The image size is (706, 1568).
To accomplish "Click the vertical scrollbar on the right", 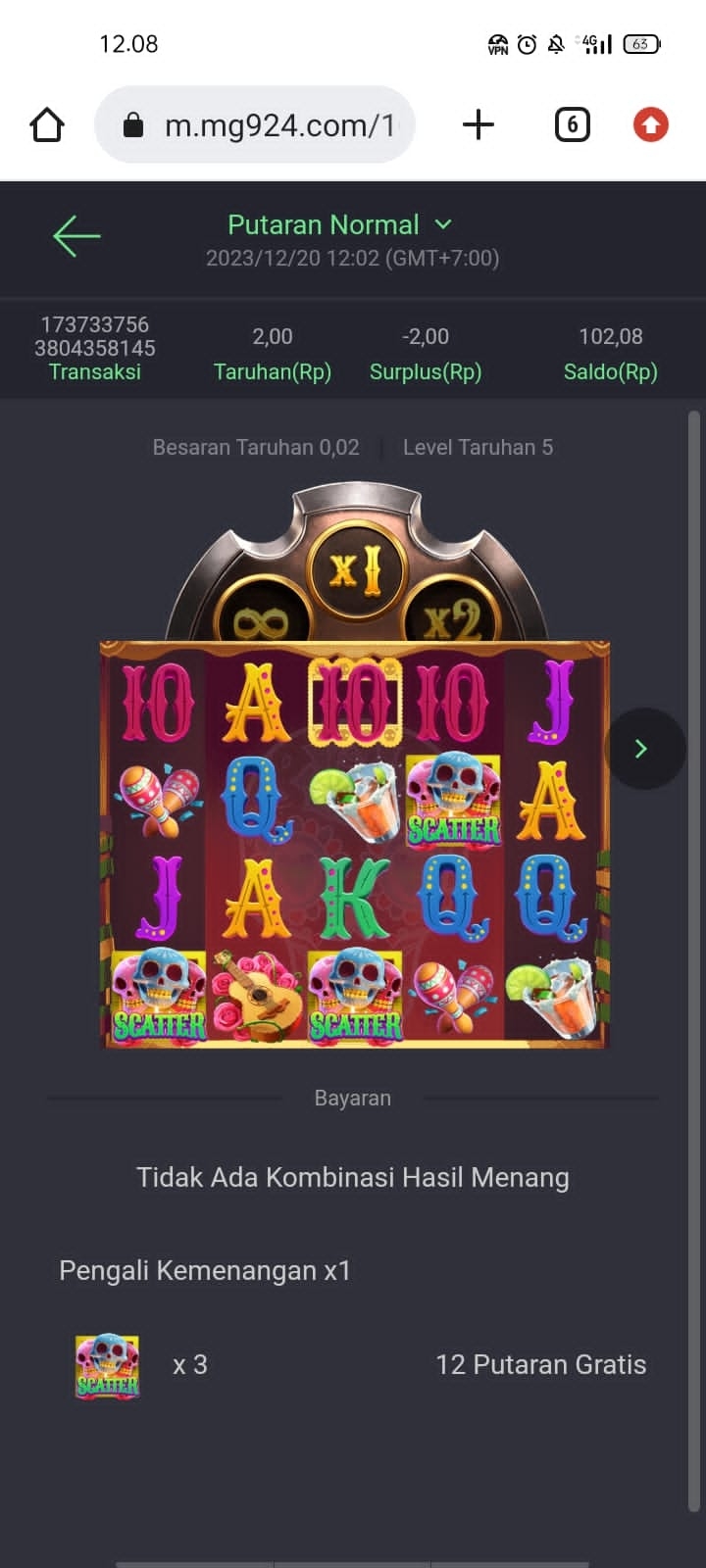I will point(694,960).
